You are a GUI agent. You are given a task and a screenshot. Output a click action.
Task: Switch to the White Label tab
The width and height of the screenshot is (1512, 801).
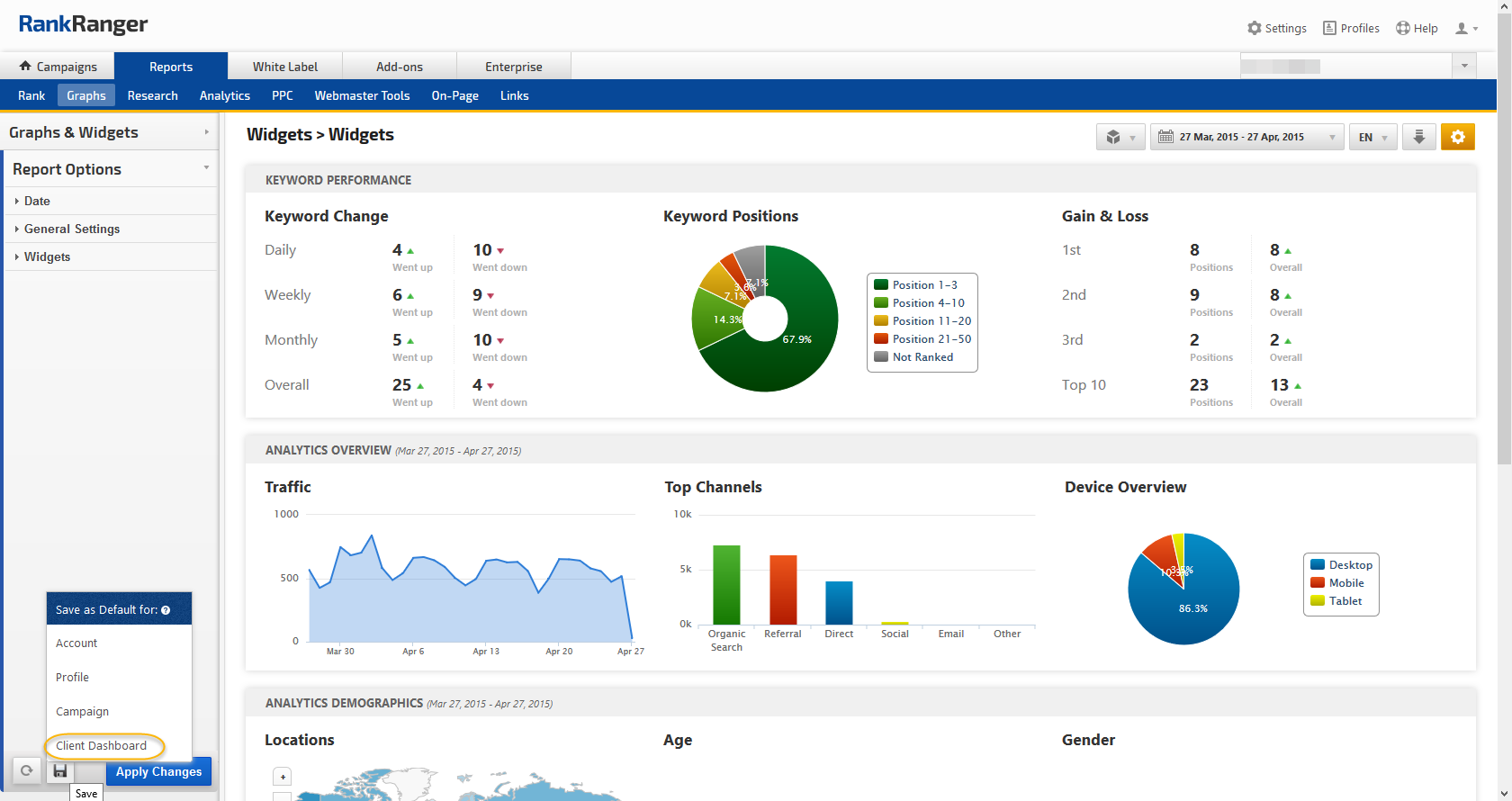pos(284,67)
